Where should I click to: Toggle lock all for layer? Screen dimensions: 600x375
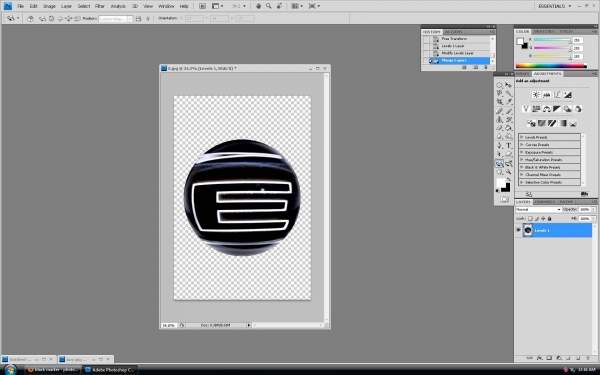pyautogui.click(x=549, y=218)
